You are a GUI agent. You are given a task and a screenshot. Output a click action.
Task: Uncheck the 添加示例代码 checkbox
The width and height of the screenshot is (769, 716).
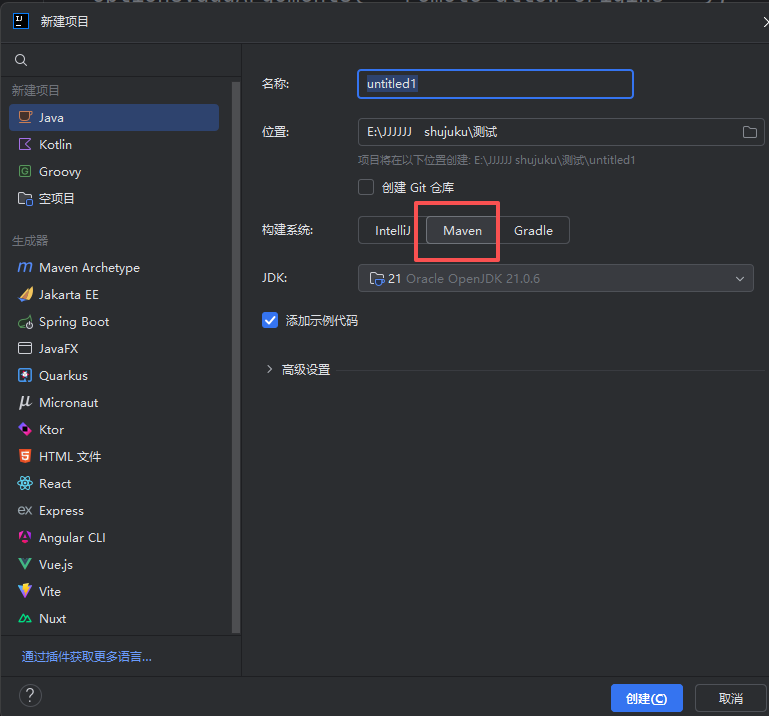point(270,320)
